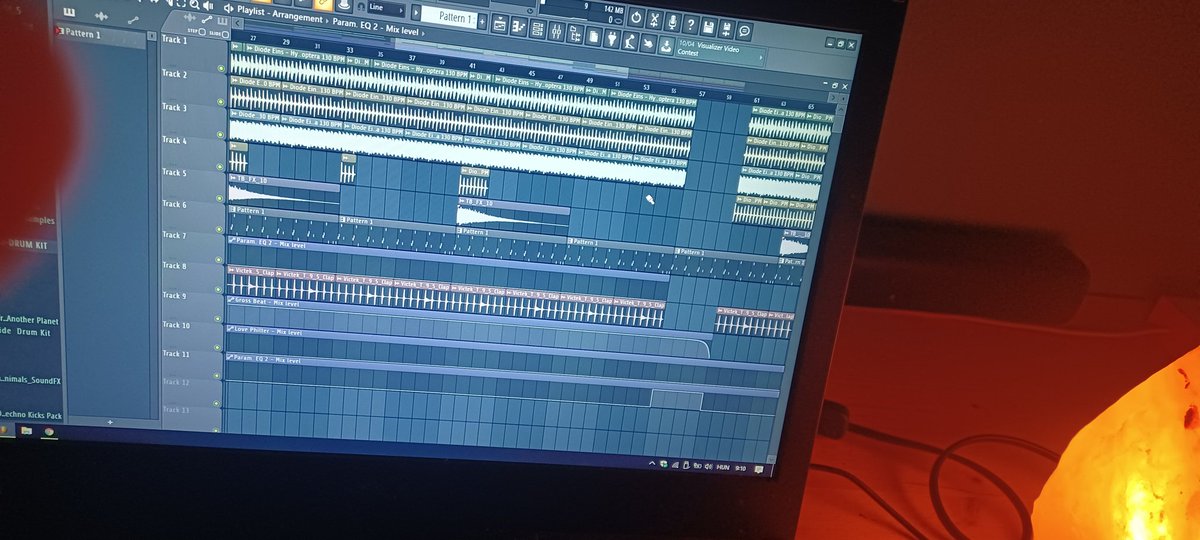Mute Track 4 using its green light

point(220,167)
